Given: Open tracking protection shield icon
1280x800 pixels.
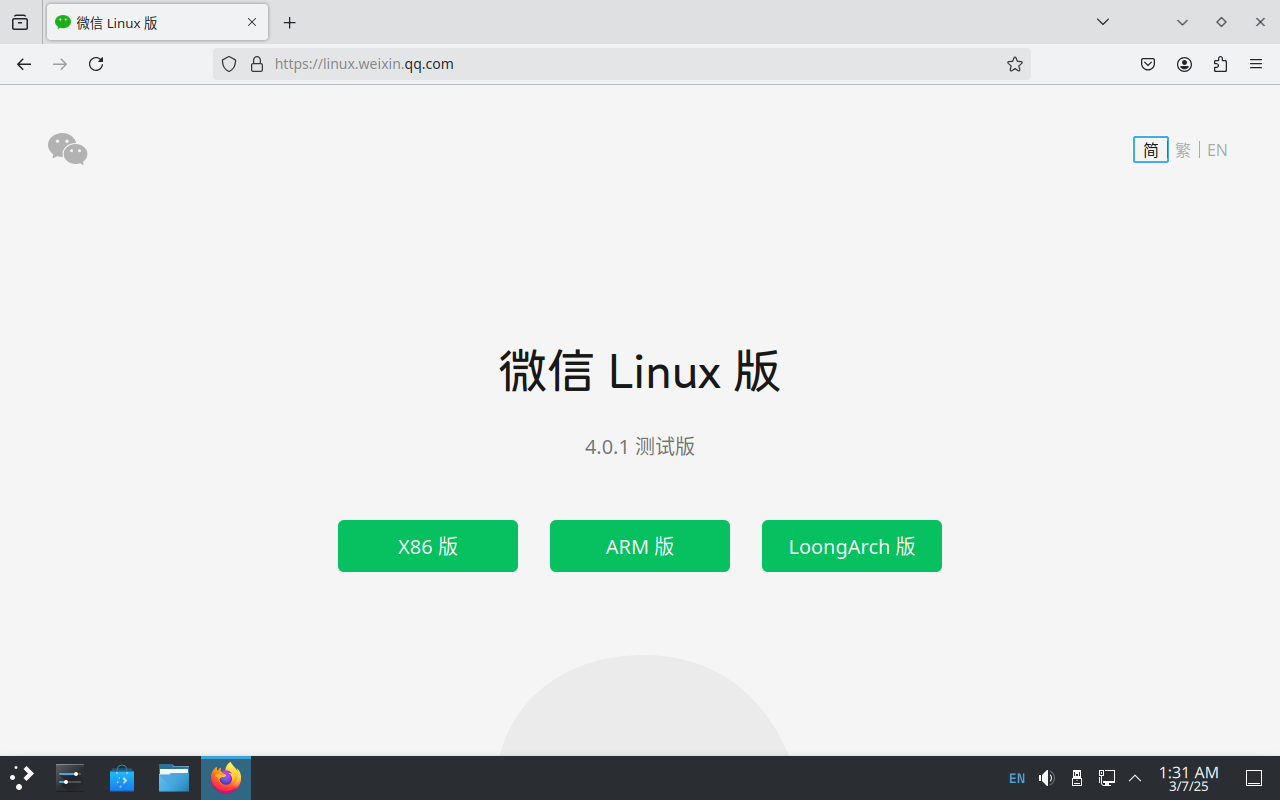Looking at the screenshot, I should click(x=229, y=64).
